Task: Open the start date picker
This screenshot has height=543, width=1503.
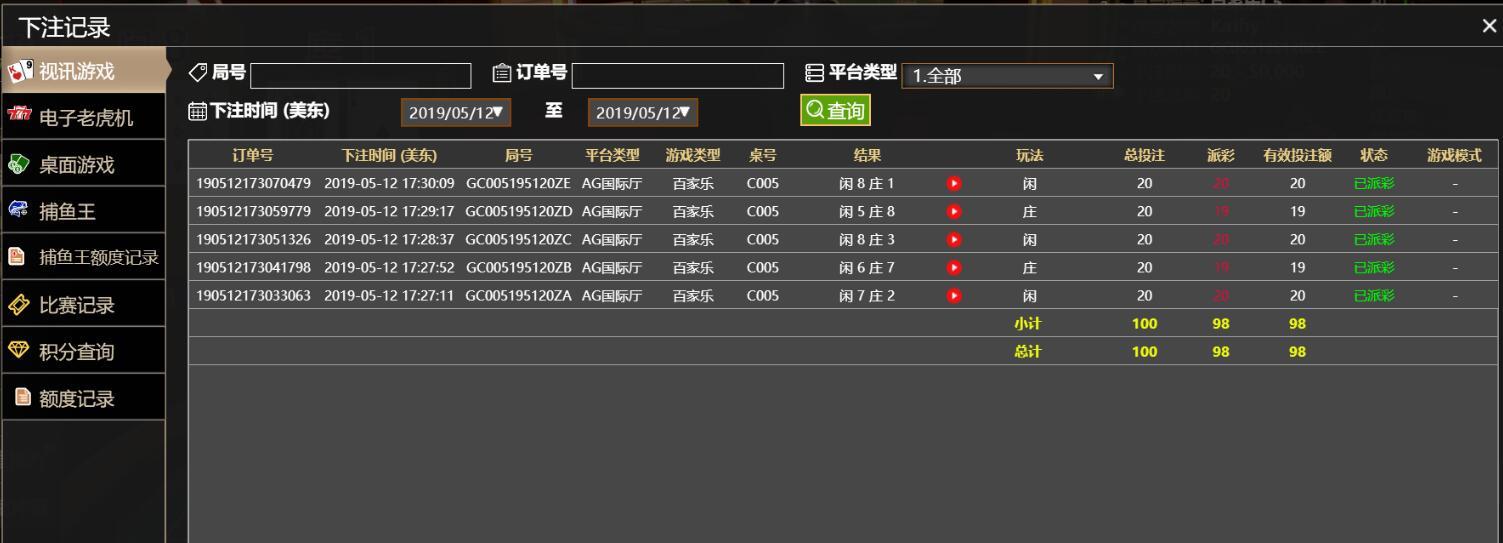Action: (456, 113)
